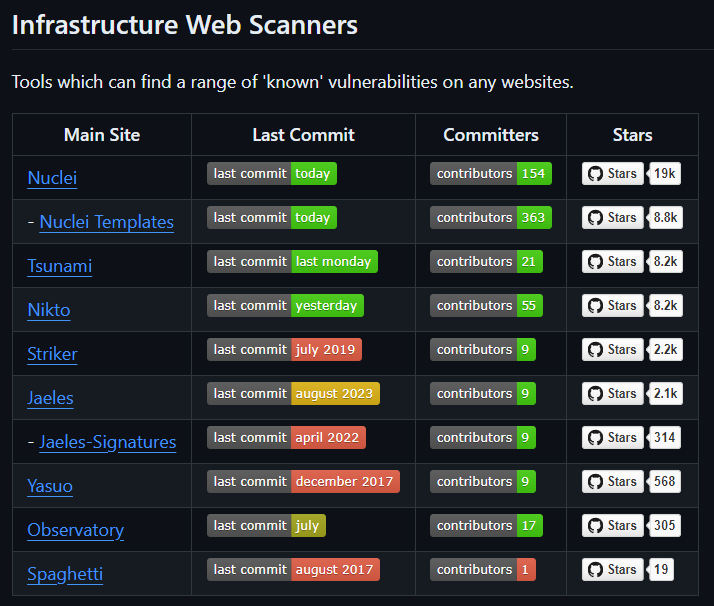Viewport: 714px width, 606px height.
Task: Click the contributors 21 badge
Action: pyautogui.click(x=486, y=261)
